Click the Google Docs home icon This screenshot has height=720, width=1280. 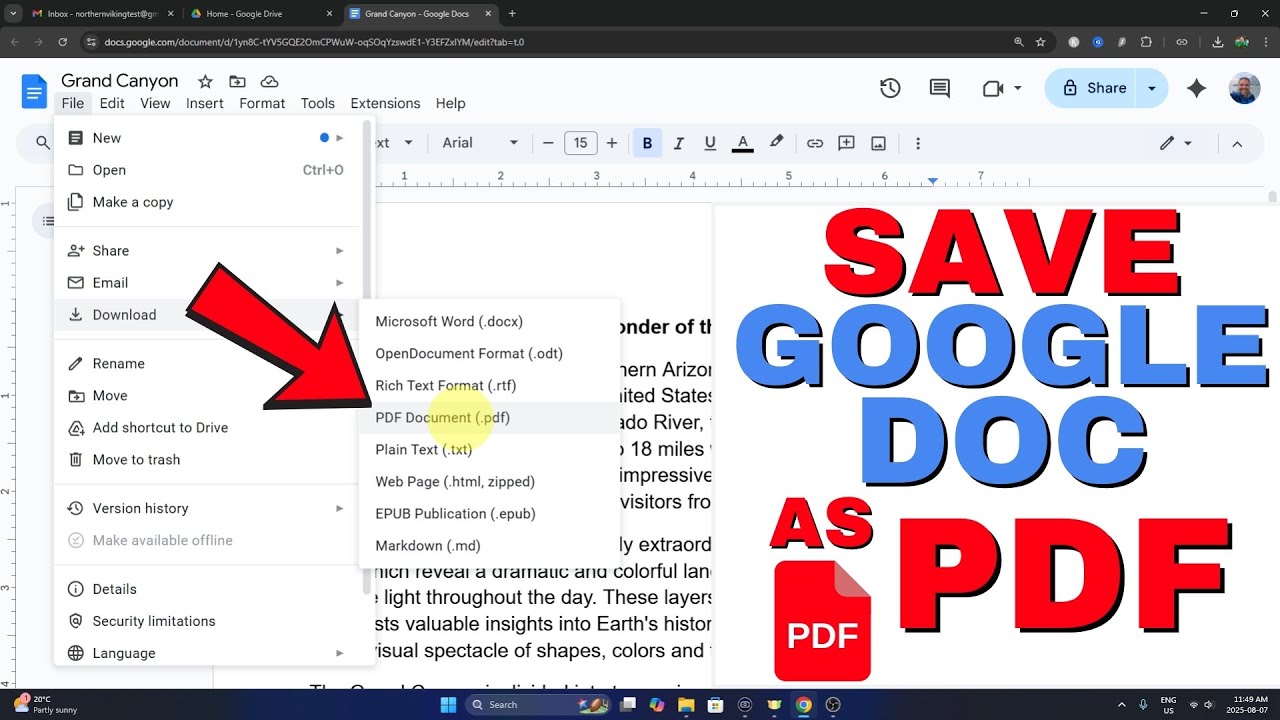[34, 91]
